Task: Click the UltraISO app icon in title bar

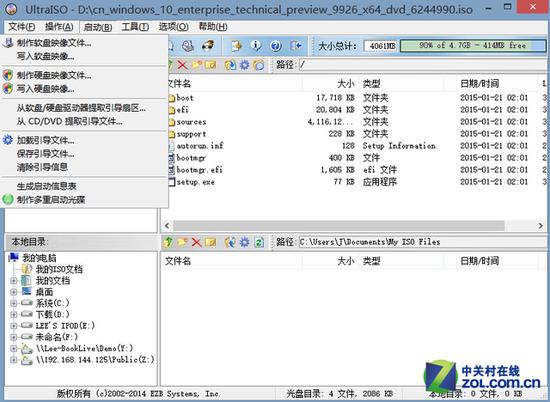Action: click(11, 9)
